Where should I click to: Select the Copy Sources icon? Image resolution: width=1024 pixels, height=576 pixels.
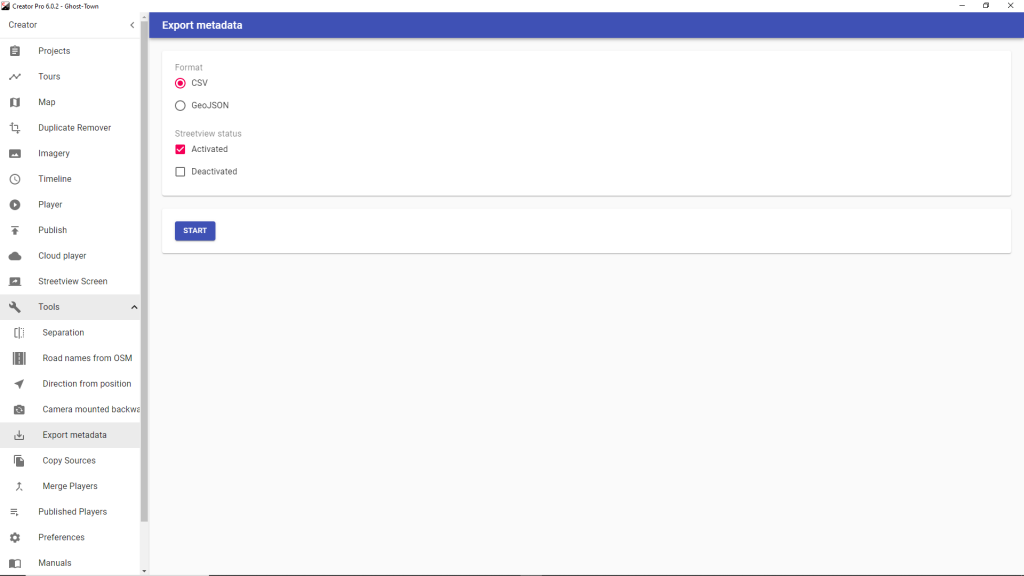tap(19, 461)
